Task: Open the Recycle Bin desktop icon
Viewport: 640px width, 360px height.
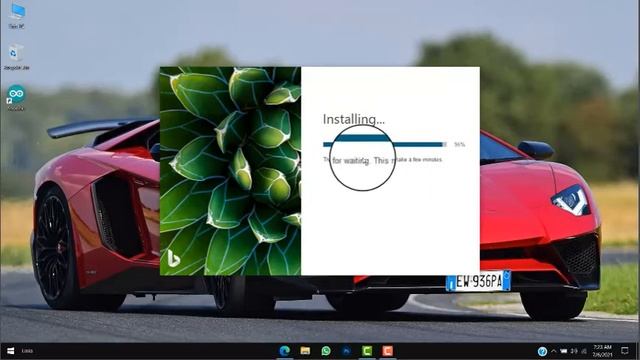Action: point(16,57)
